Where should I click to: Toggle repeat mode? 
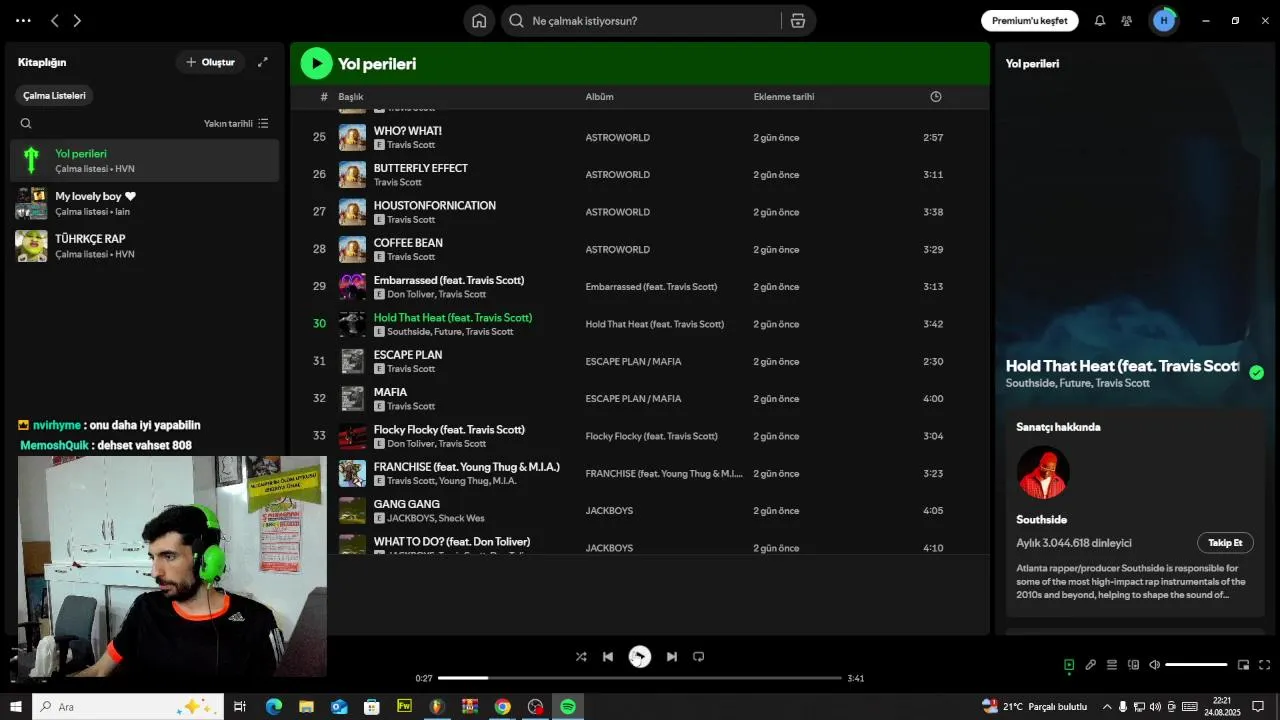point(699,657)
